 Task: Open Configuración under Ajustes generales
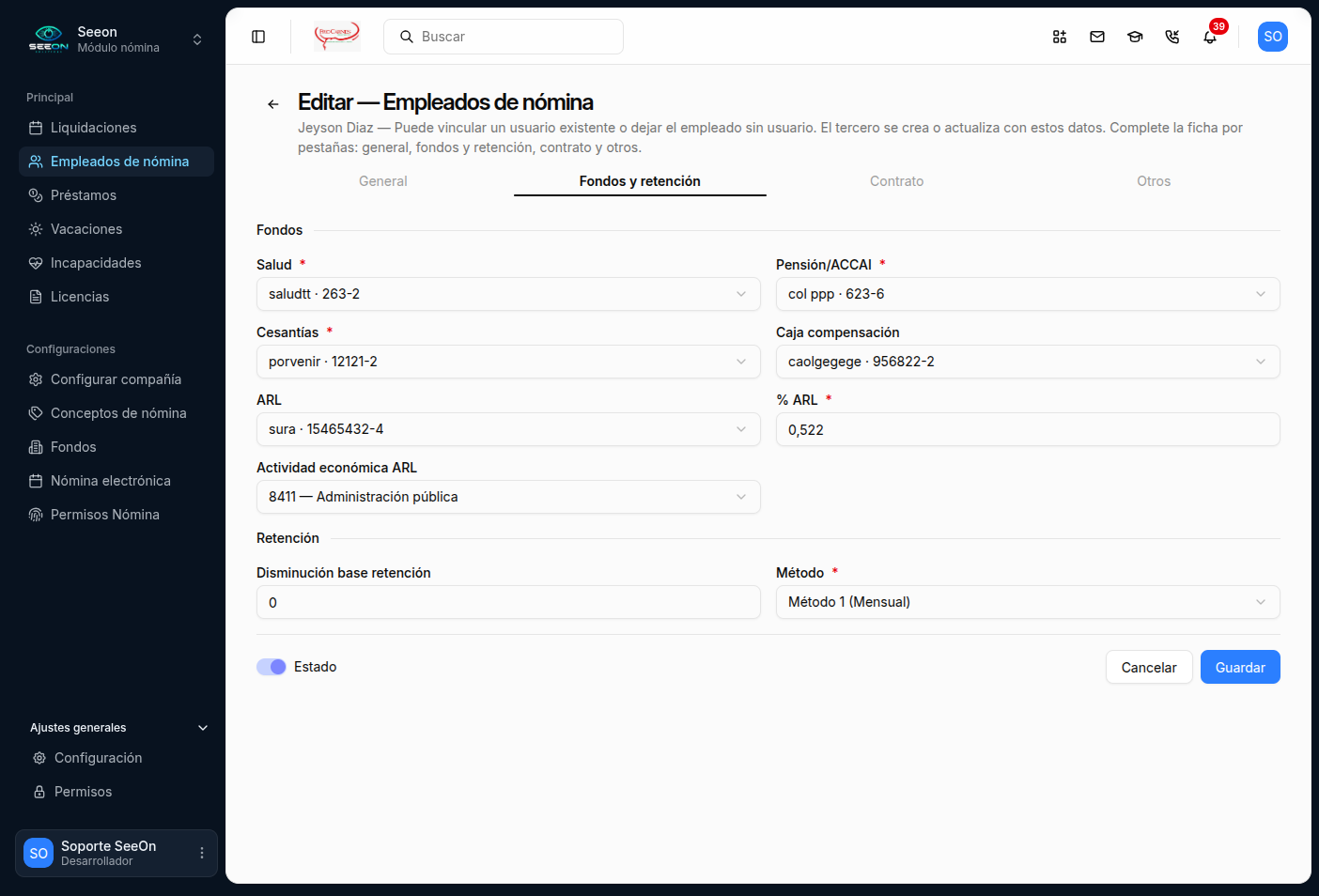[118, 758]
